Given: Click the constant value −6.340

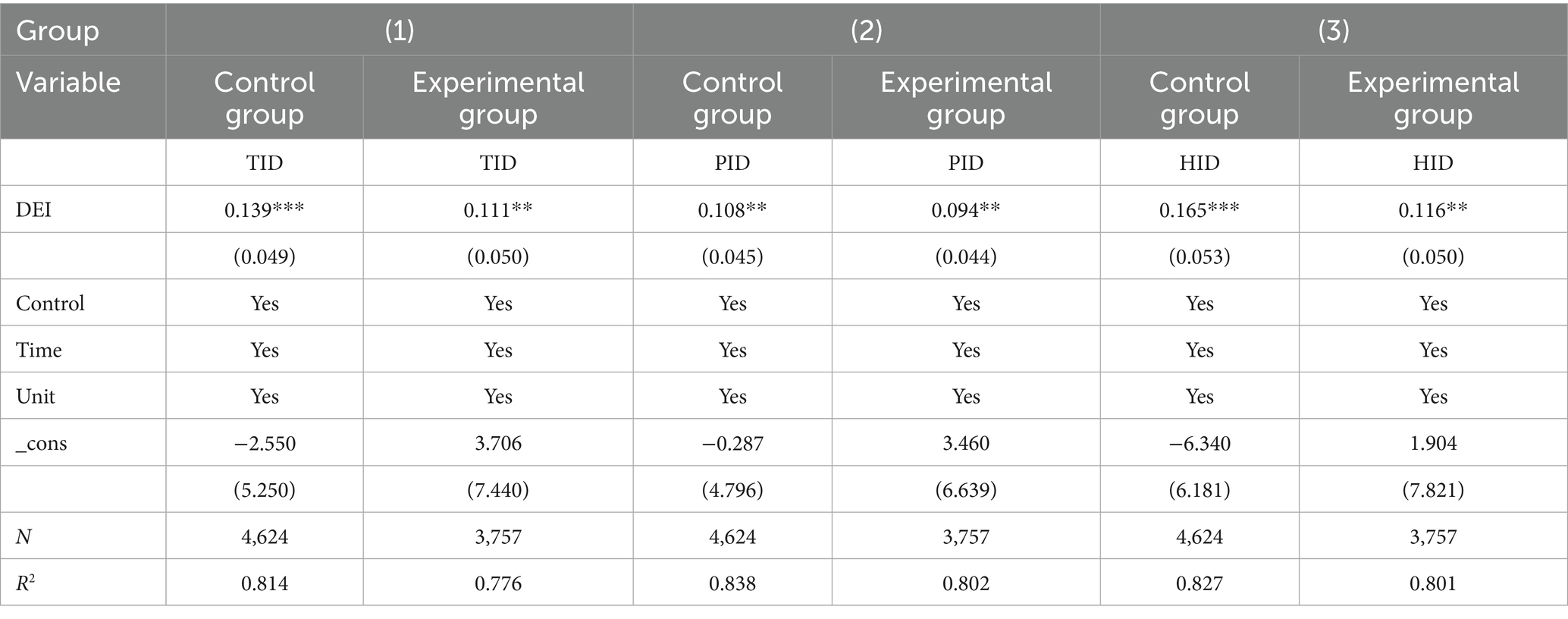Looking at the screenshot, I should tap(1199, 444).
